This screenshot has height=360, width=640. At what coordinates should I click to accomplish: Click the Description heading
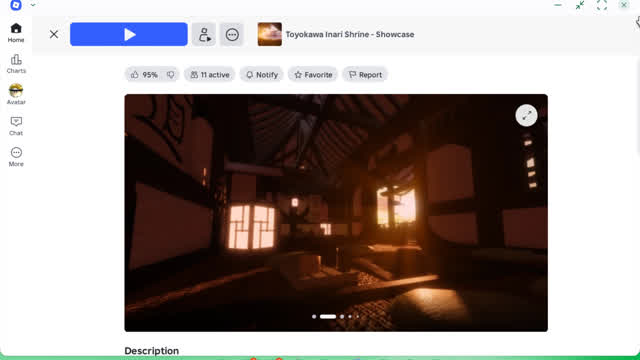pyautogui.click(x=151, y=351)
